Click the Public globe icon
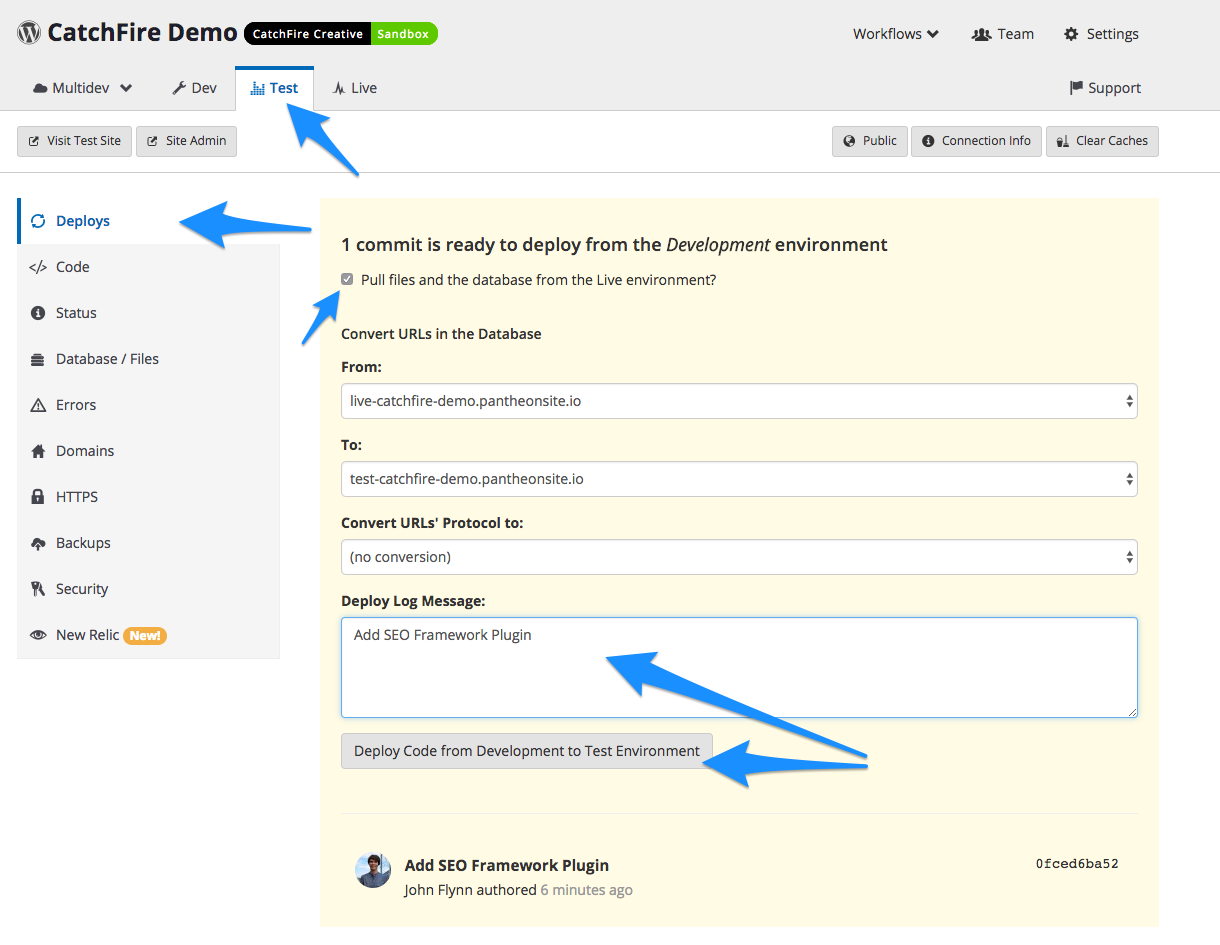 tap(849, 141)
